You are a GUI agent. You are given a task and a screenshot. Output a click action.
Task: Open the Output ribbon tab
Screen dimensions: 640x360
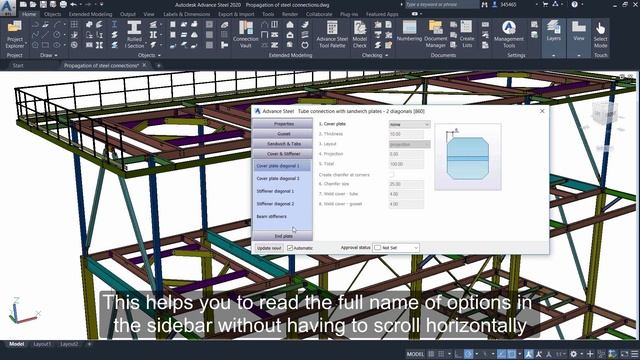pyautogui.click(x=127, y=14)
